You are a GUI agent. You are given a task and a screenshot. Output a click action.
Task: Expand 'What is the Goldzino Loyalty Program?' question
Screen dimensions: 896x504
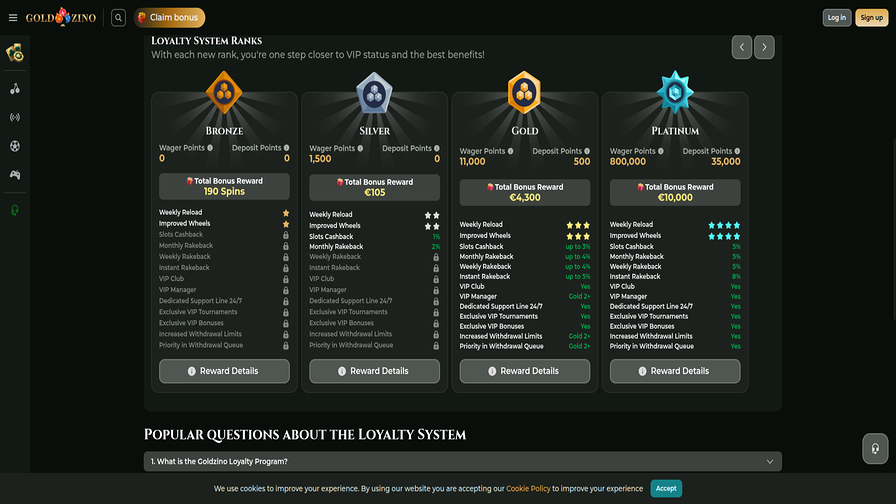tap(463, 461)
